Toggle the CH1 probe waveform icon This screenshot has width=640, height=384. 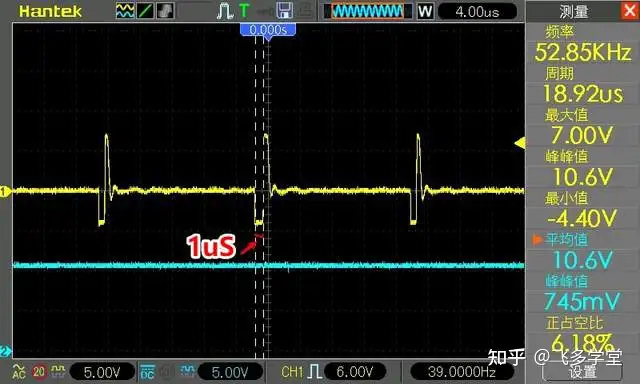pos(58,371)
